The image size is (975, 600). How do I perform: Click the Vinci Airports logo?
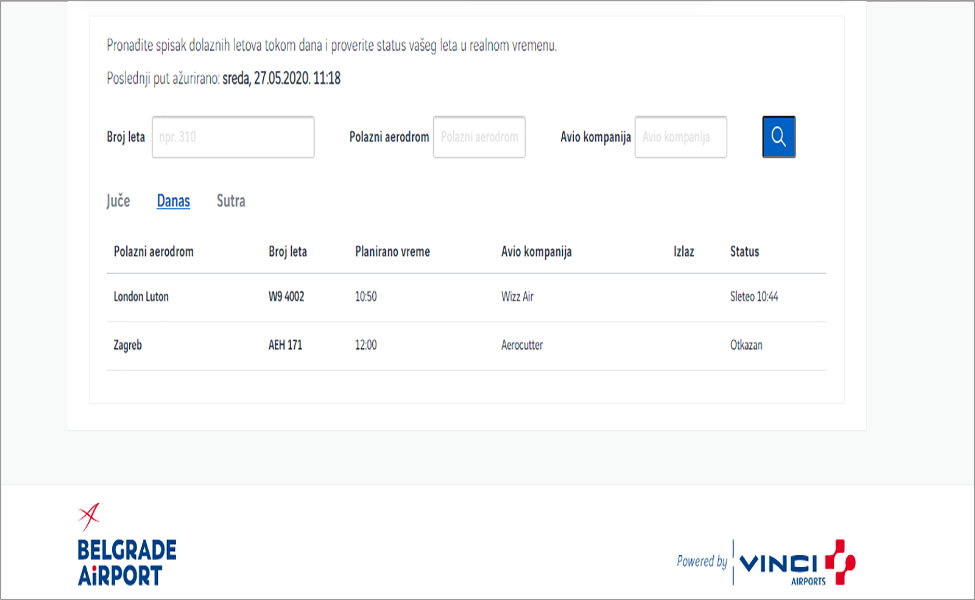(x=796, y=562)
